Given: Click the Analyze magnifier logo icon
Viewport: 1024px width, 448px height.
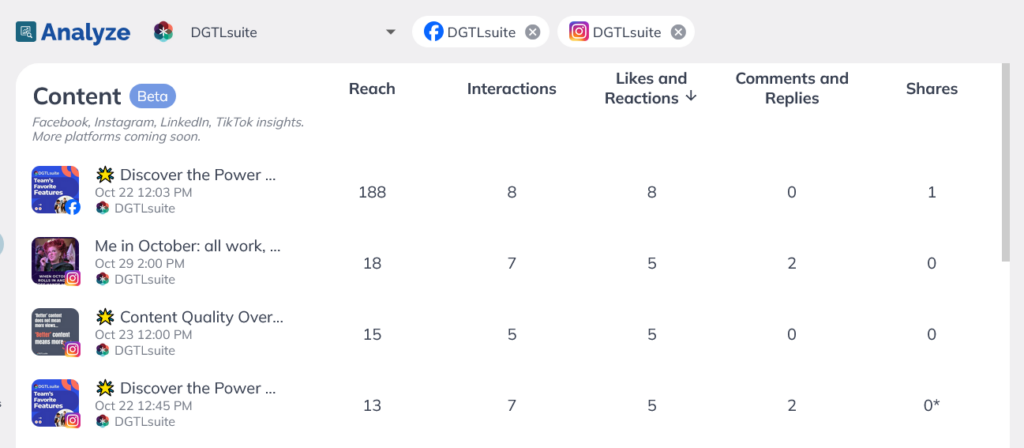Looking at the screenshot, I should pyautogui.click(x=26, y=32).
